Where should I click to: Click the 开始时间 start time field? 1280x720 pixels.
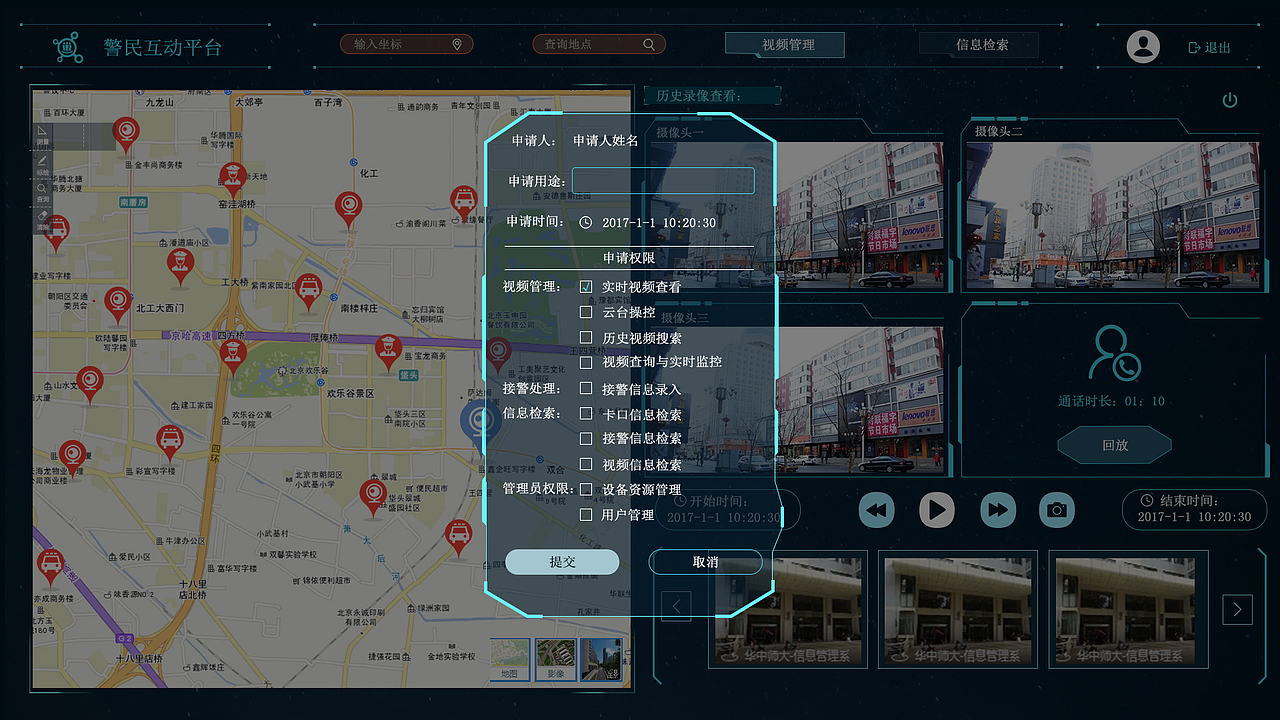click(728, 509)
